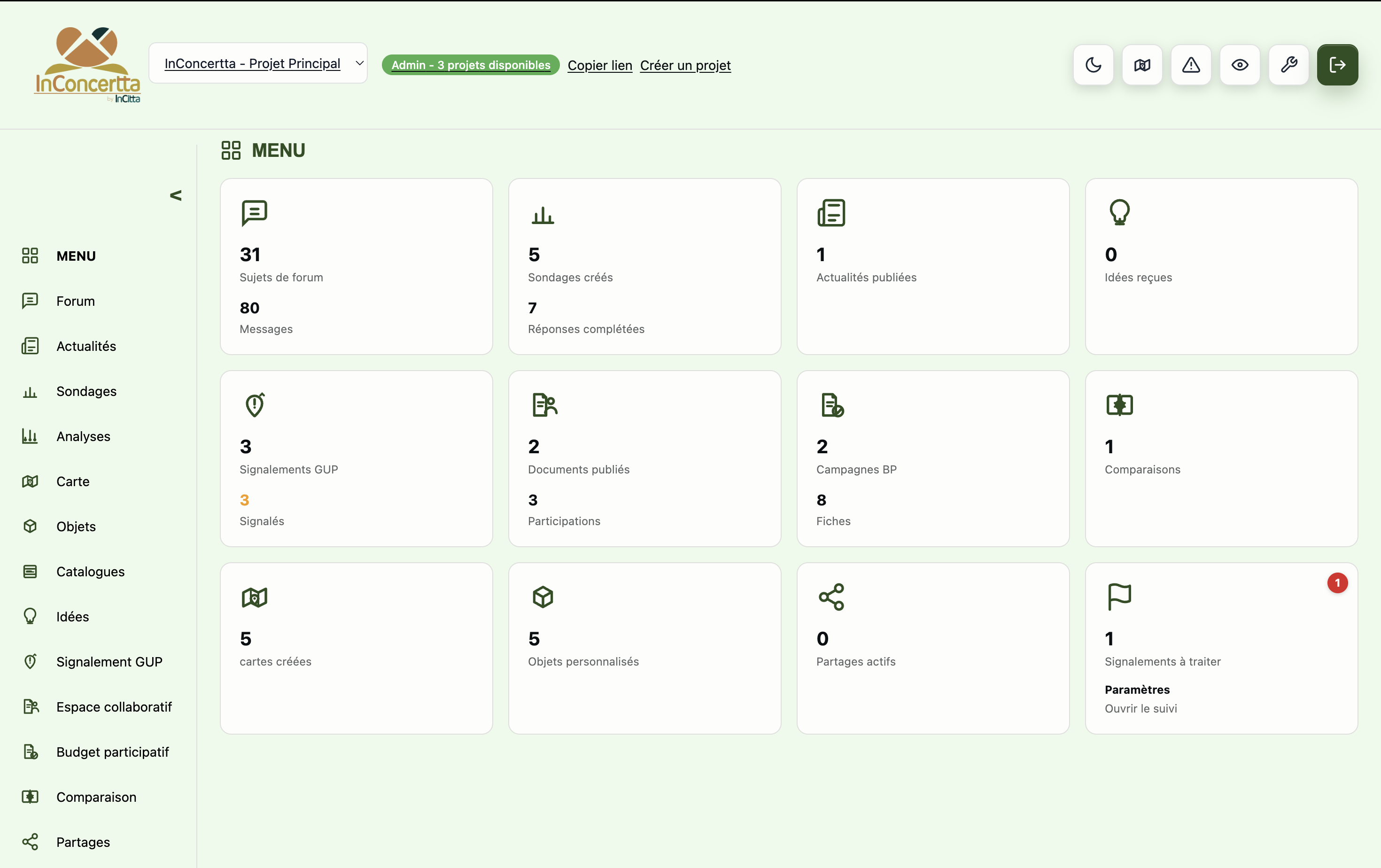Screen dimensions: 1381x868
Task: Open Comparaison in the sidebar
Action: pos(96,797)
